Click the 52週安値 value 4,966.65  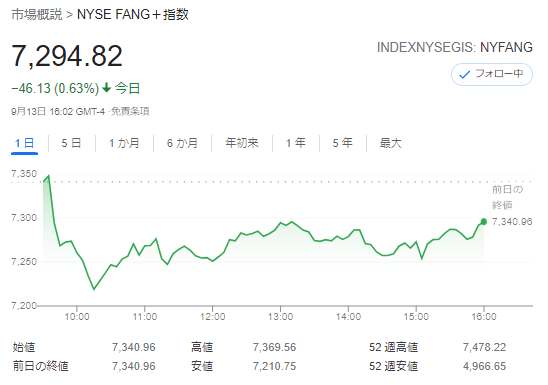[x=484, y=366]
